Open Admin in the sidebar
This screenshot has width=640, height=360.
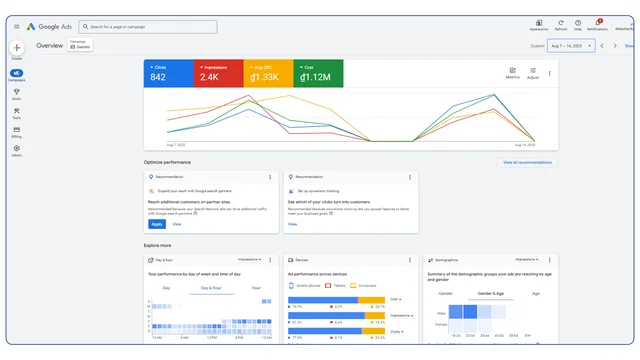(17, 151)
